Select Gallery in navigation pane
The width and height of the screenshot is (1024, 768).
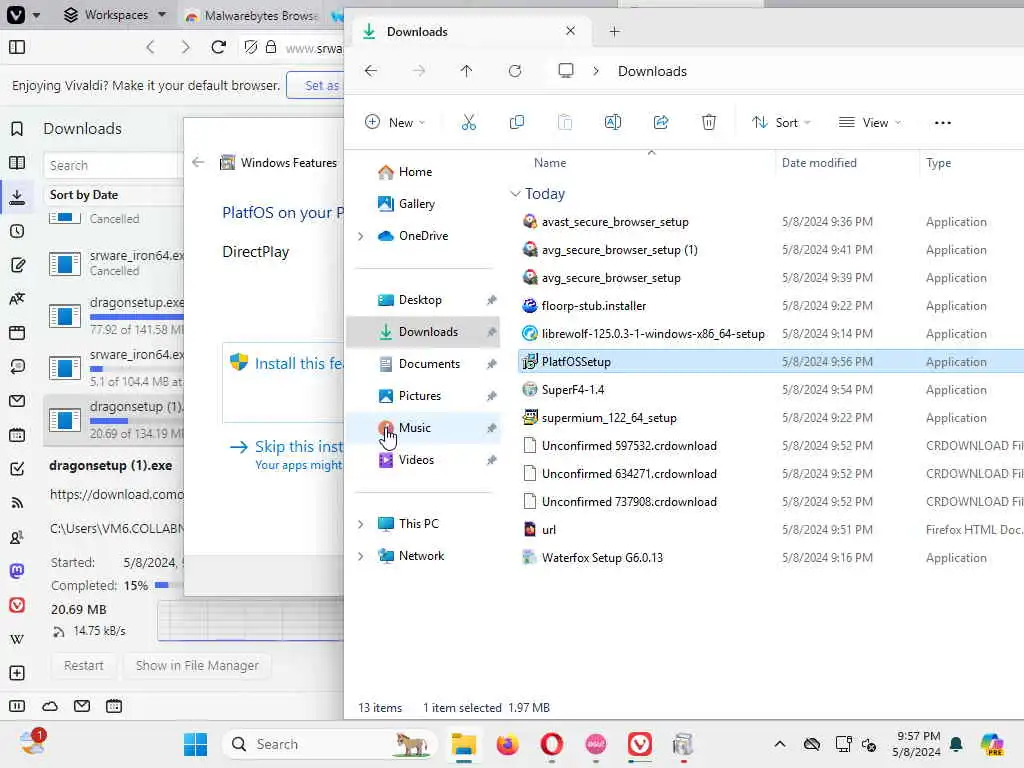coord(417,204)
